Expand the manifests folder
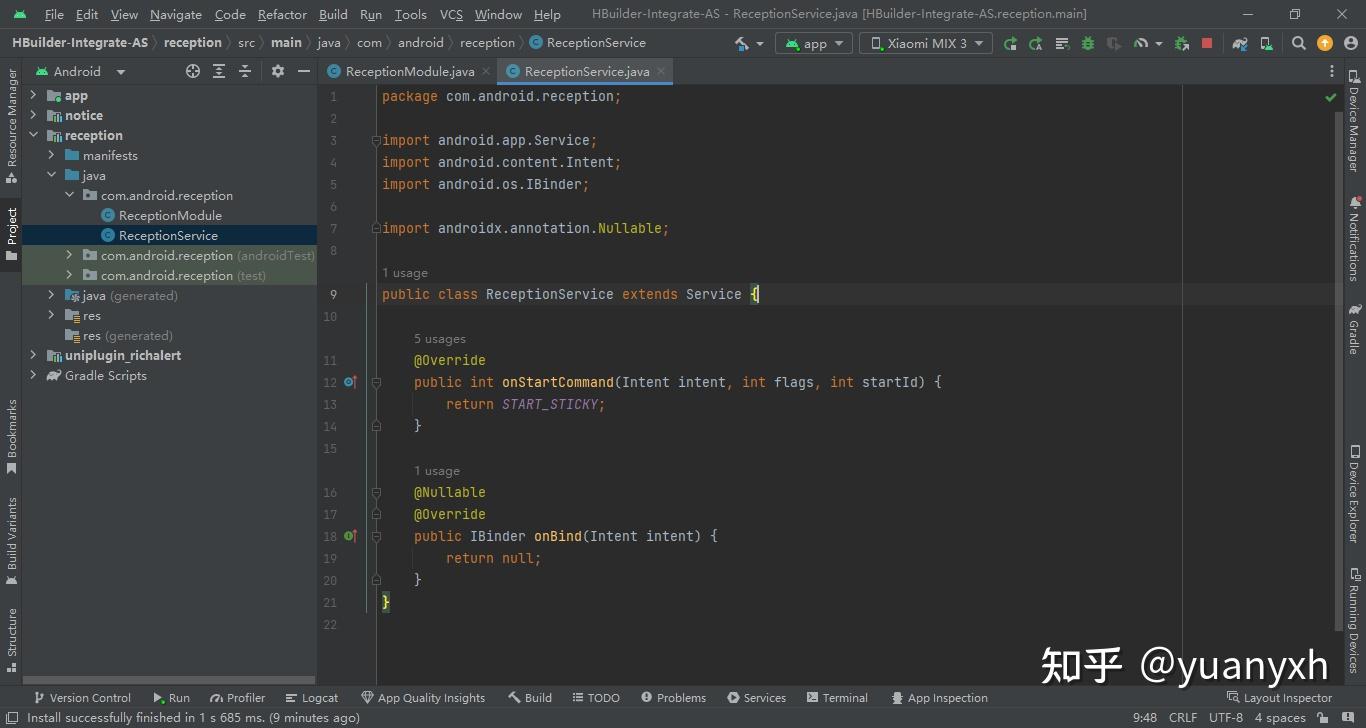1366x728 pixels. coord(51,155)
